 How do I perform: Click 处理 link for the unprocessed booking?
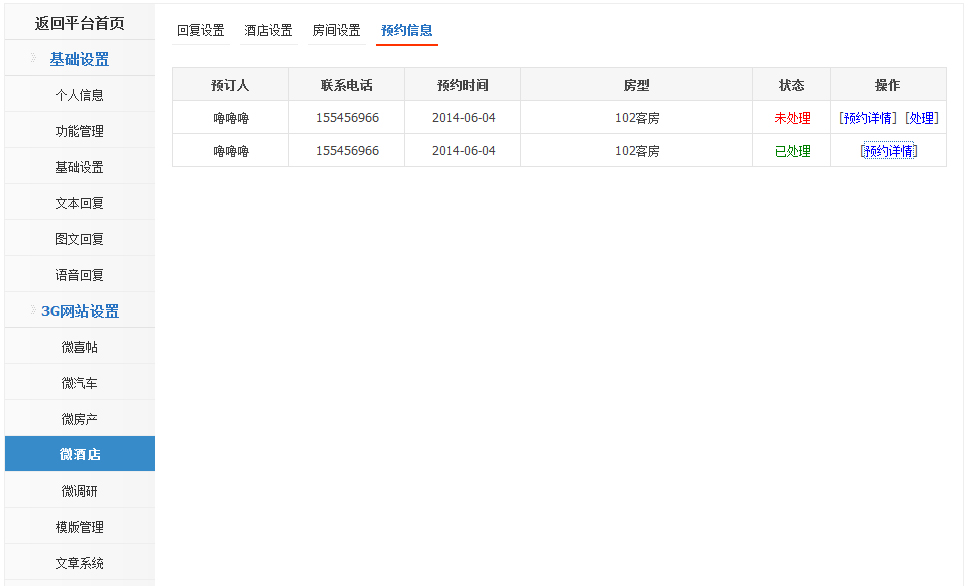(x=922, y=118)
